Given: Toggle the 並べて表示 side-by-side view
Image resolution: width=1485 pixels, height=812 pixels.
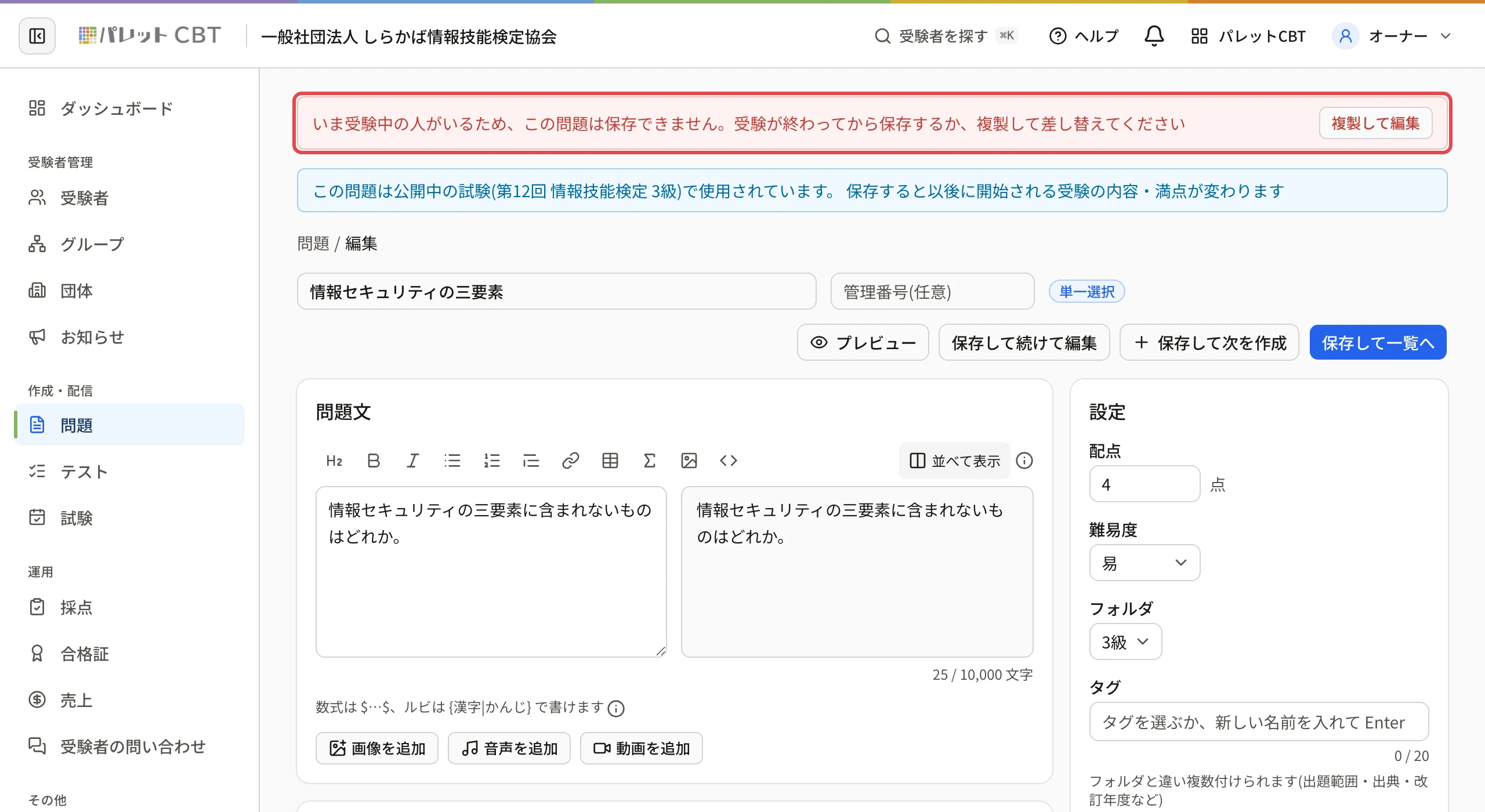Looking at the screenshot, I should (955, 461).
